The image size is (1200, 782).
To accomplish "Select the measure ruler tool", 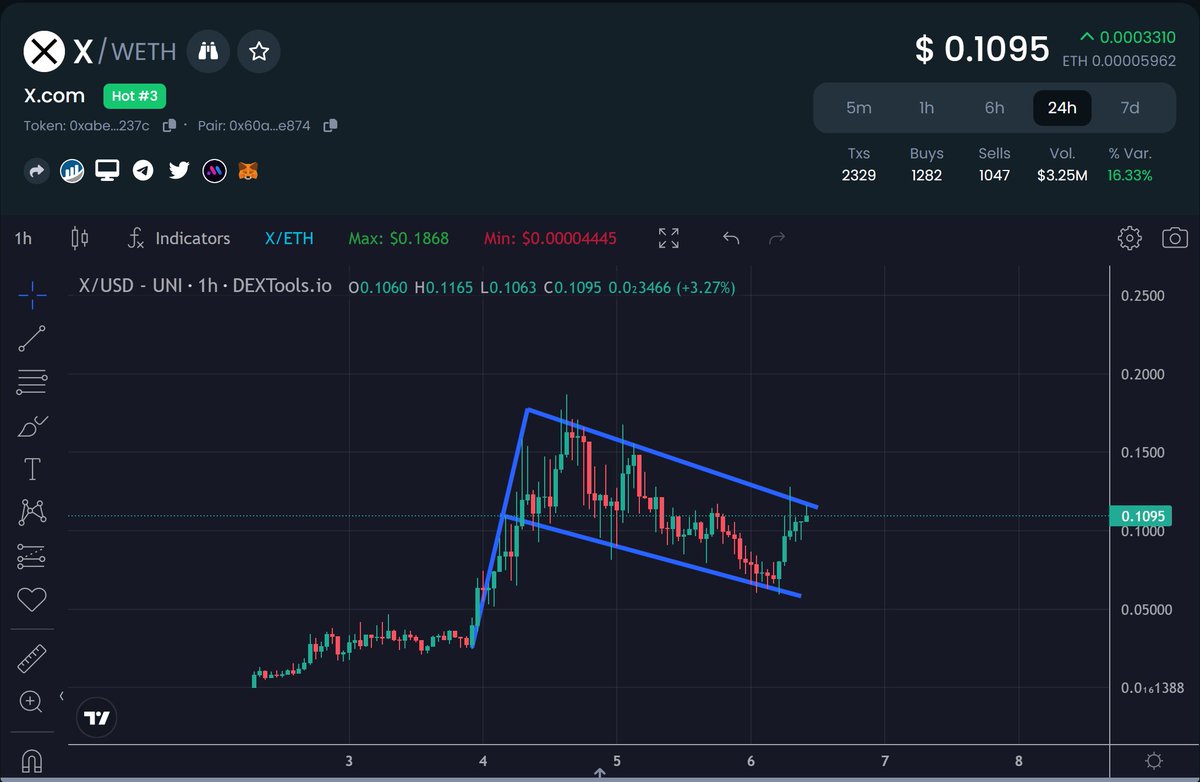I will coord(31,657).
